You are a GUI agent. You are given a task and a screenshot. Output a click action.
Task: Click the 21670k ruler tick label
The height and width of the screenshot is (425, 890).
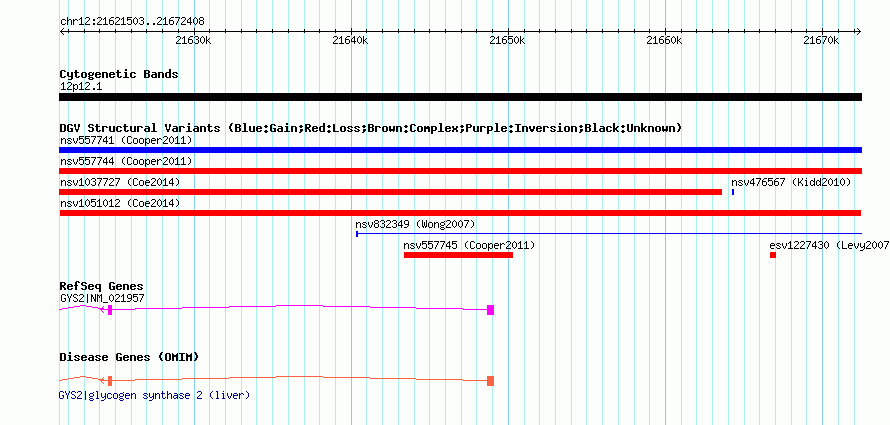click(x=821, y=41)
